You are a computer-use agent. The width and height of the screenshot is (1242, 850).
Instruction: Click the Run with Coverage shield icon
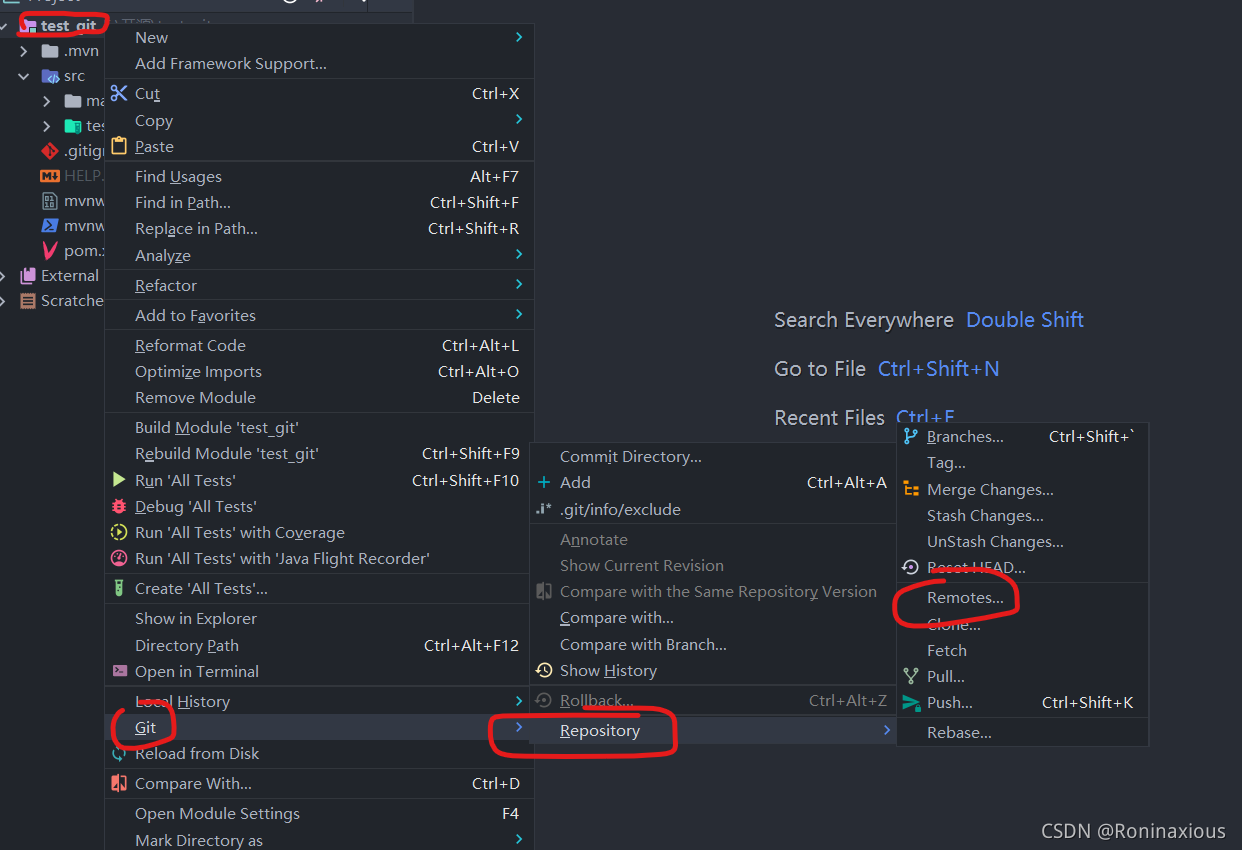tap(119, 532)
